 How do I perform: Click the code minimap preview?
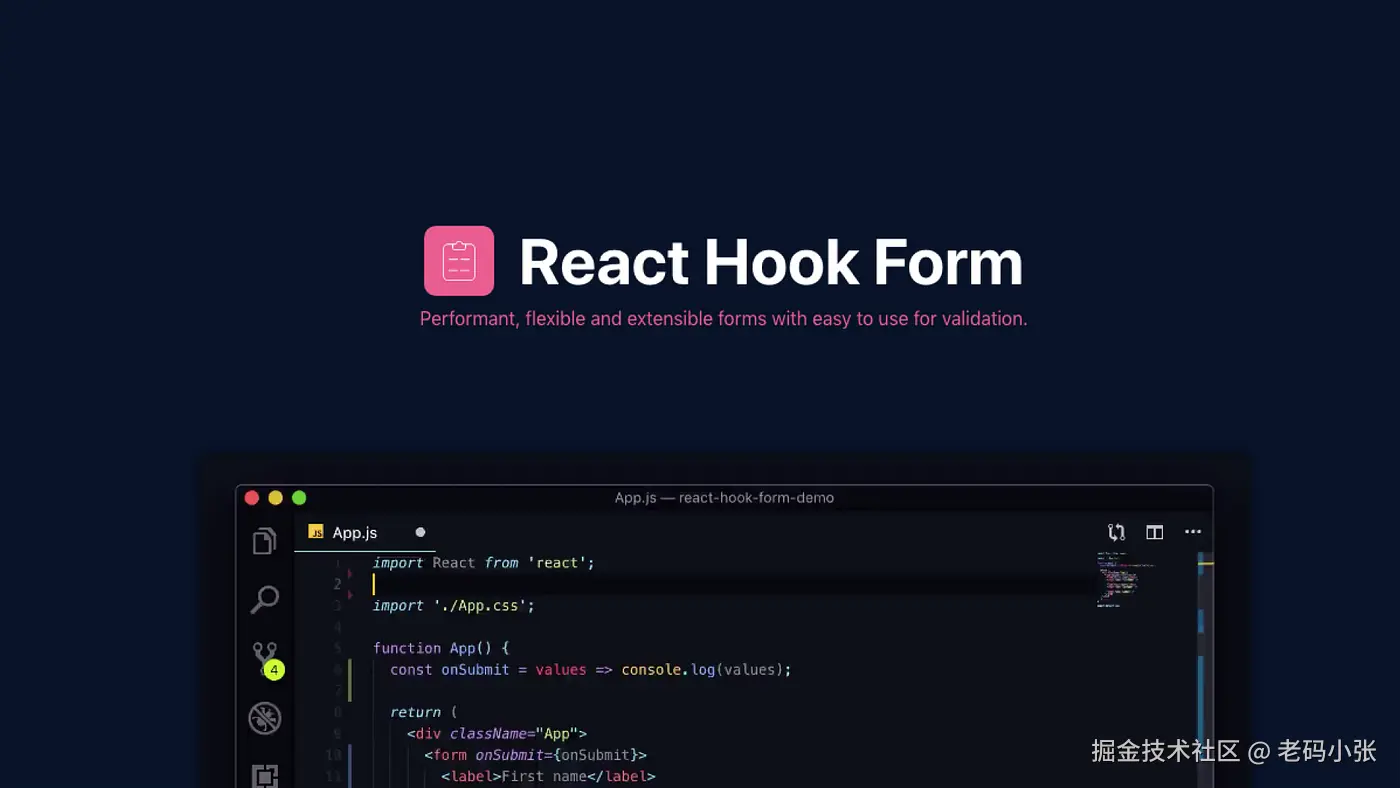pos(1125,579)
